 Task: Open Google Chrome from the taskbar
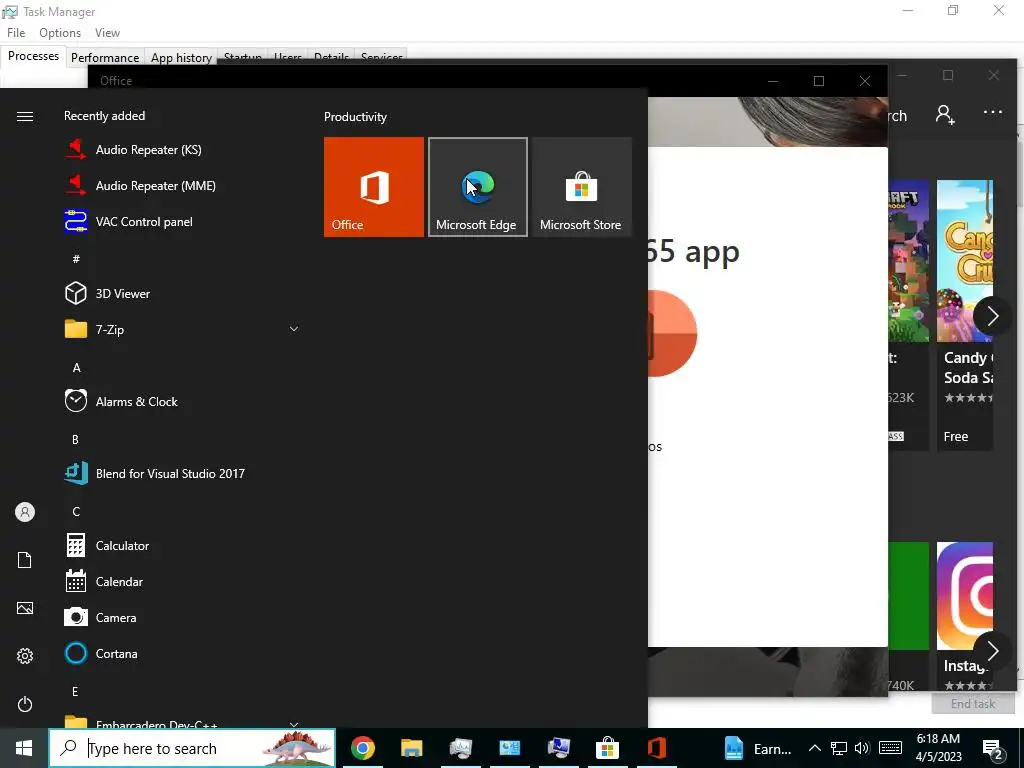(x=362, y=748)
